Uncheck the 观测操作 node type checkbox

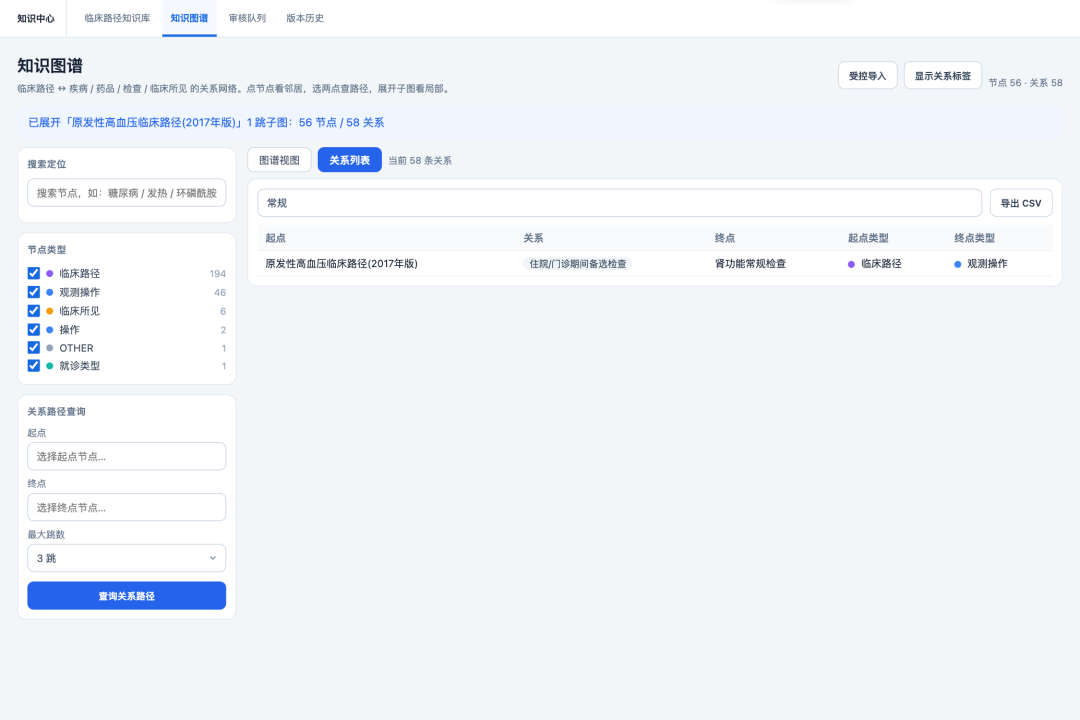(x=34, y=292)
